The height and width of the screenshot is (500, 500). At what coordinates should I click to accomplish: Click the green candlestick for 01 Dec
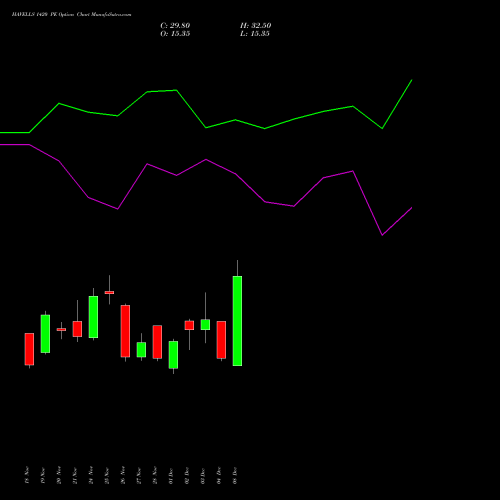click(173, 355)
